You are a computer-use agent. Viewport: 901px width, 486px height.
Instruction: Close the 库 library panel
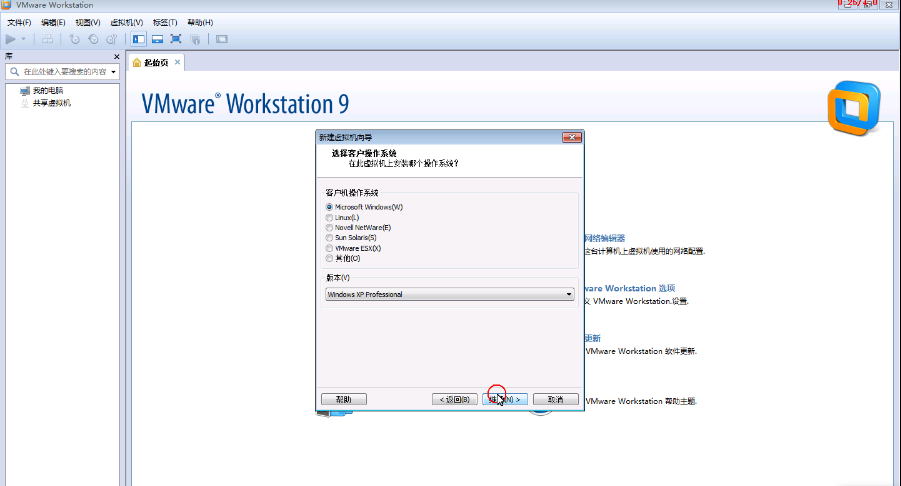click(117, 56)
